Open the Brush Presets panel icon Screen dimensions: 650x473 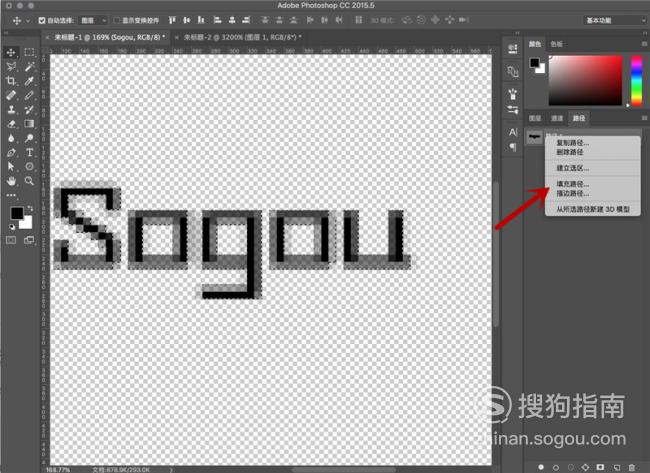pyautogui.click(x=513, y=94)
